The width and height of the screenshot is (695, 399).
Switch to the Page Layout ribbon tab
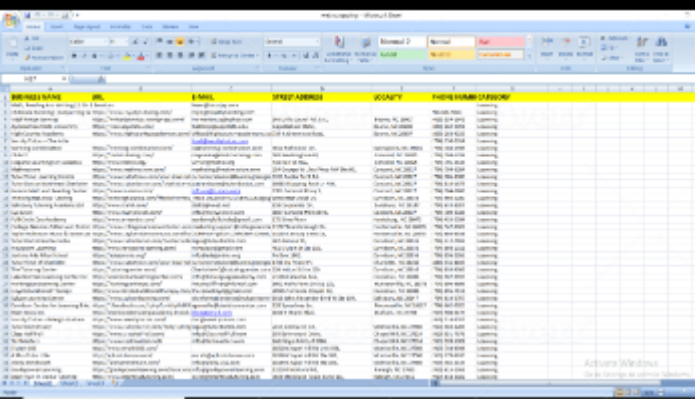point(87,27)
